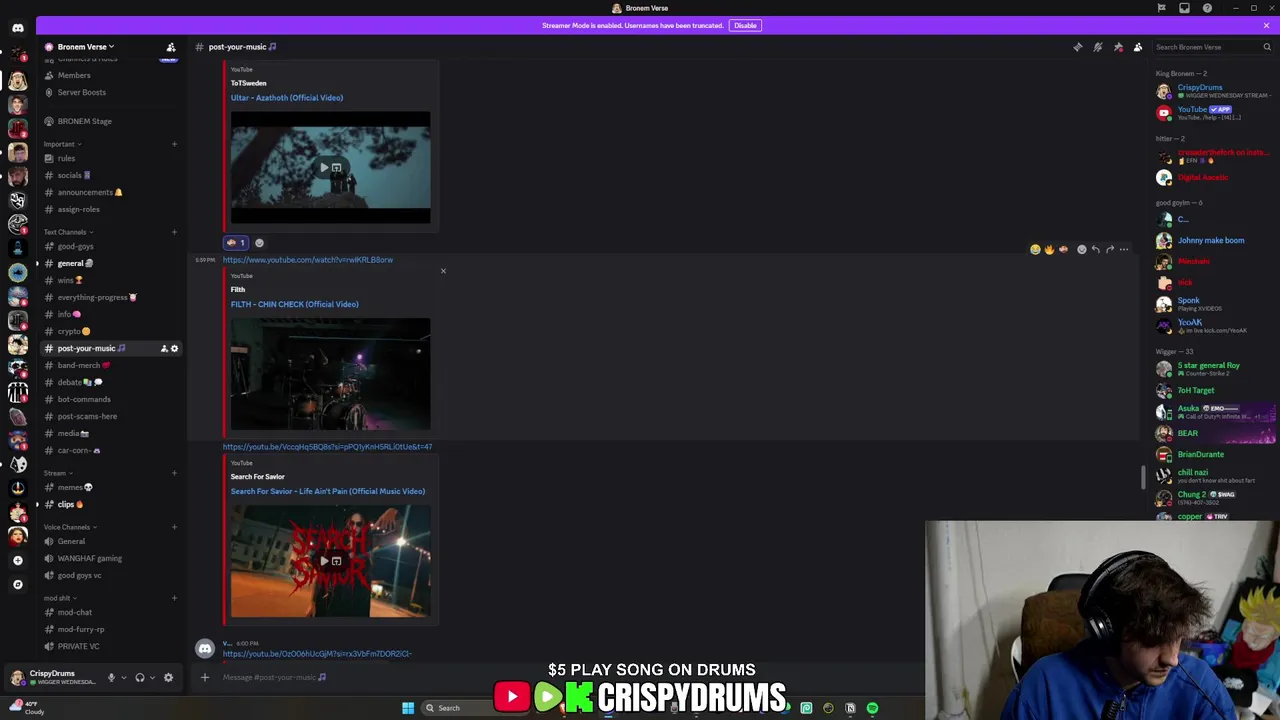Open User Settings gear icon
This screenshot has width=1280, height=720.
click(168, 677)
